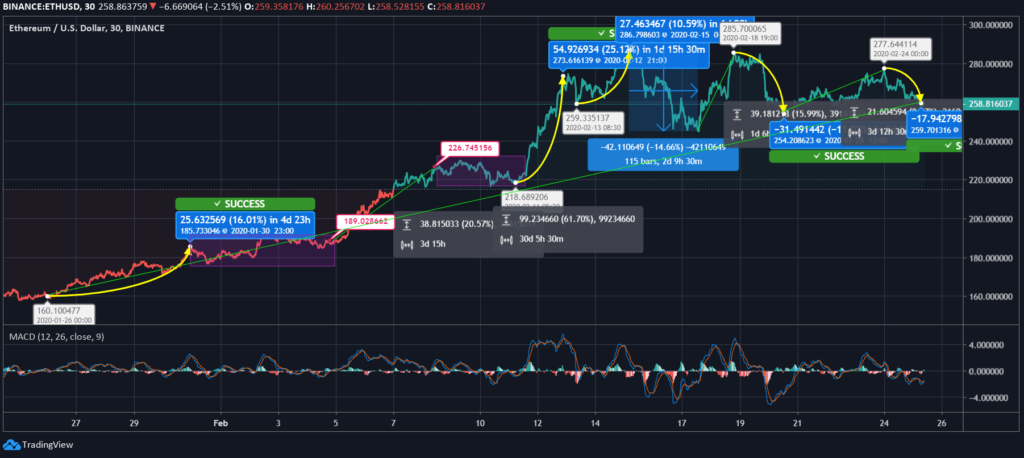Click 220.000000 on the price axis
This screenshot has width=1024, height=458.
[991, 180]
